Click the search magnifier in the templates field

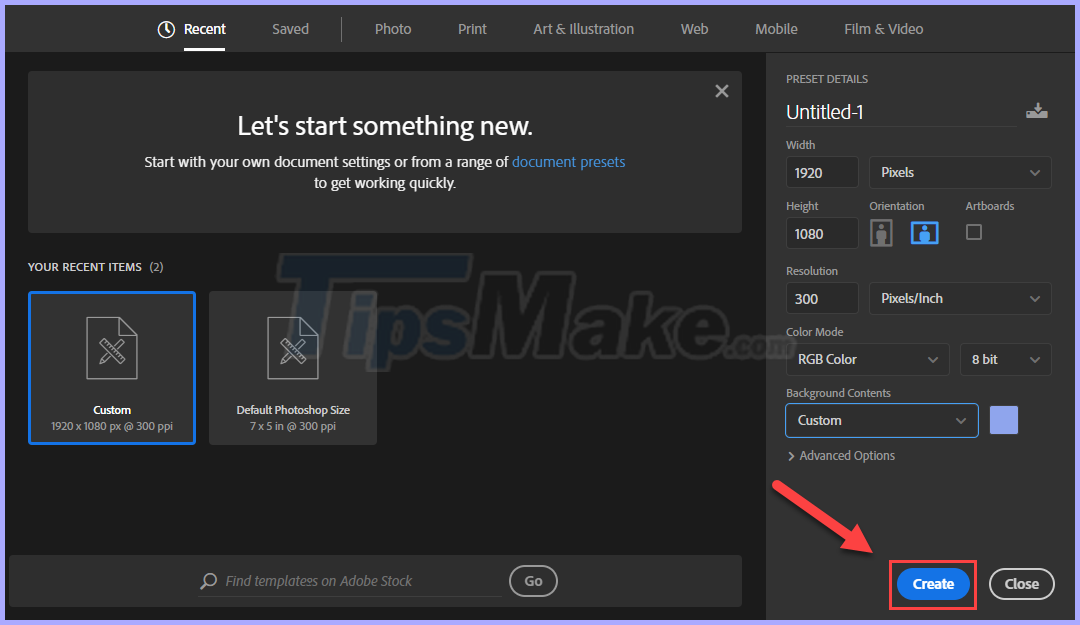click(x=208, y=581)
